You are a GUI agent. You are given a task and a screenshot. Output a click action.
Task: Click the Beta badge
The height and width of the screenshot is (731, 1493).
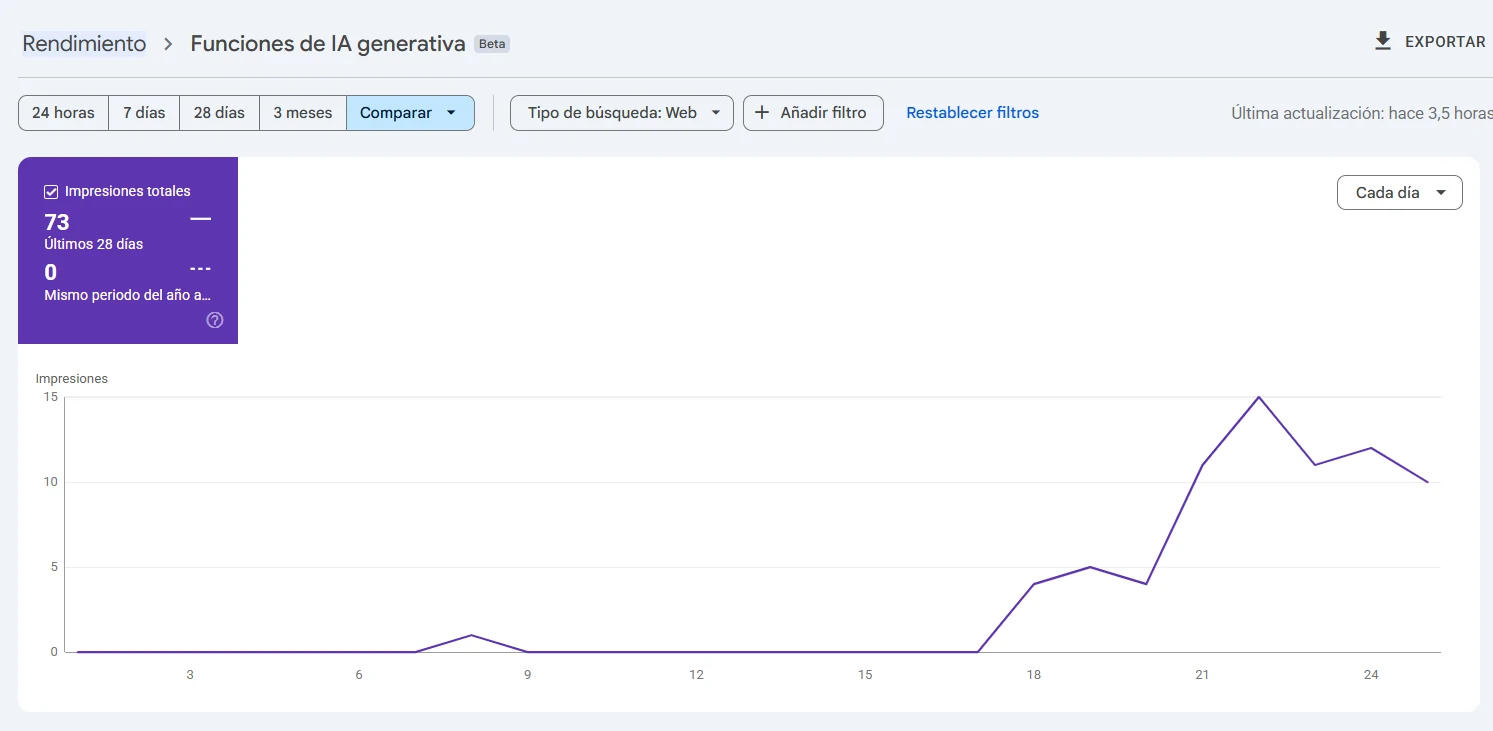(x=492, y=44)
